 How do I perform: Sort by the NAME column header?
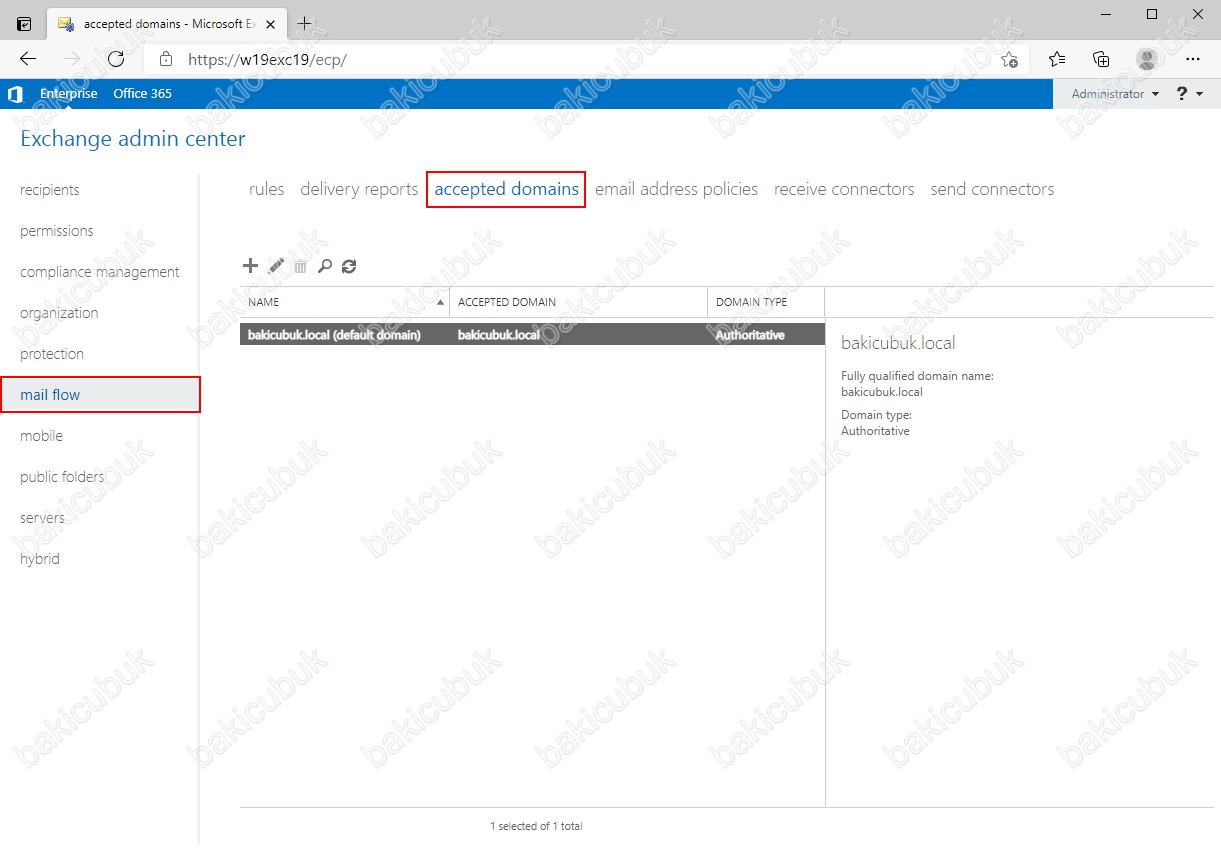(344, 302)
